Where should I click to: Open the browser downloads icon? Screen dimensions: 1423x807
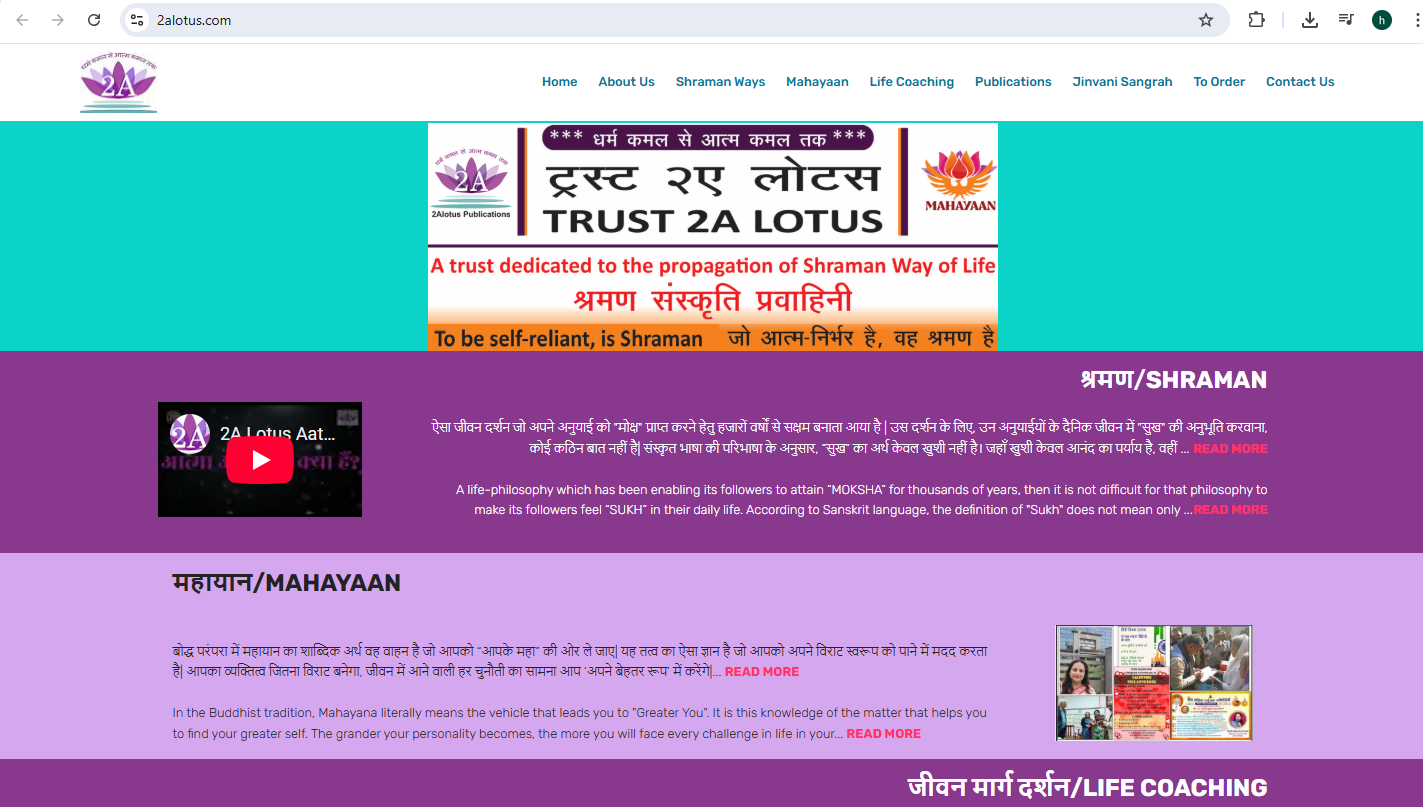tap(1310, 20)
